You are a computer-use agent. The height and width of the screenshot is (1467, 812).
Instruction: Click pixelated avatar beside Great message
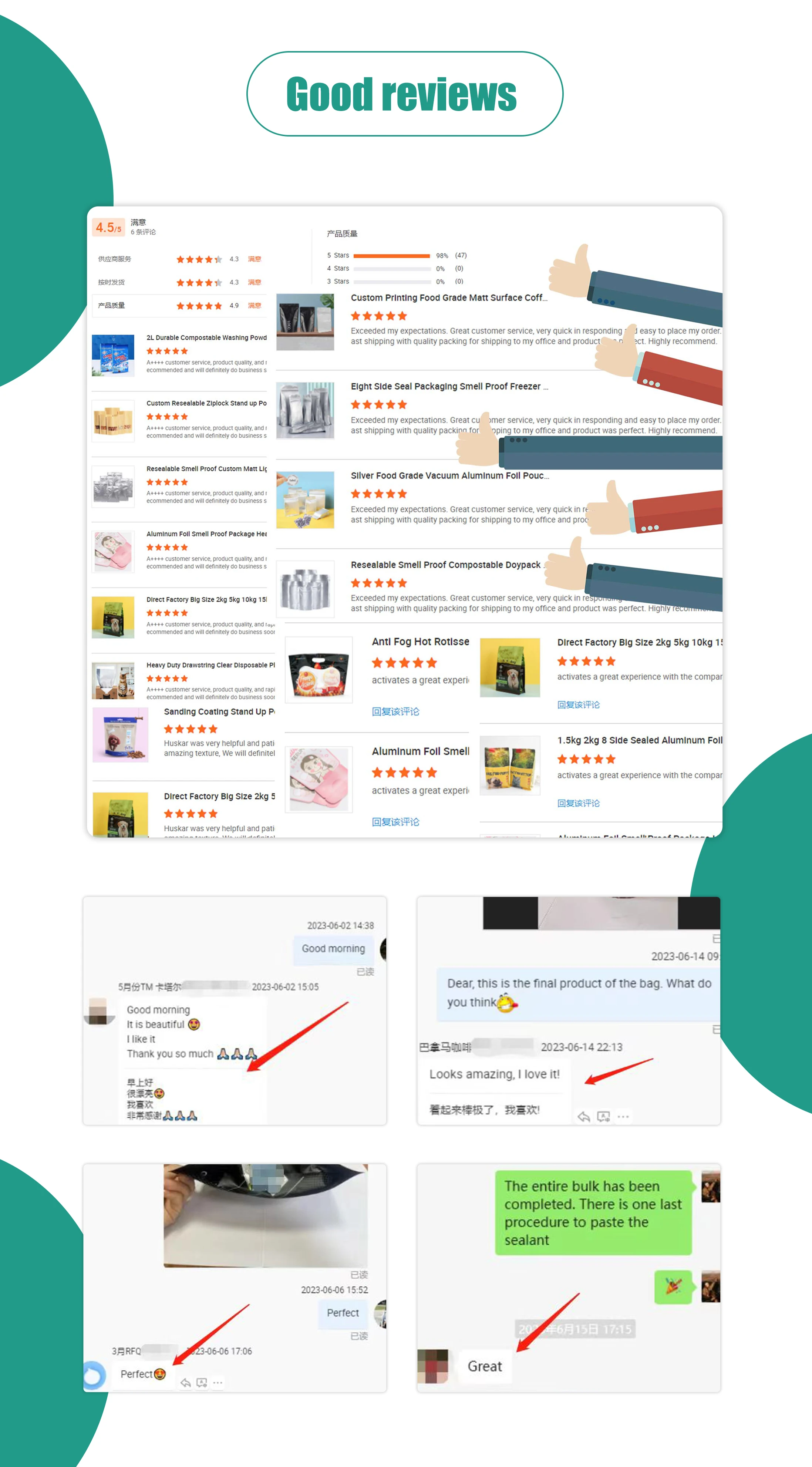(x=433, y=1366)
